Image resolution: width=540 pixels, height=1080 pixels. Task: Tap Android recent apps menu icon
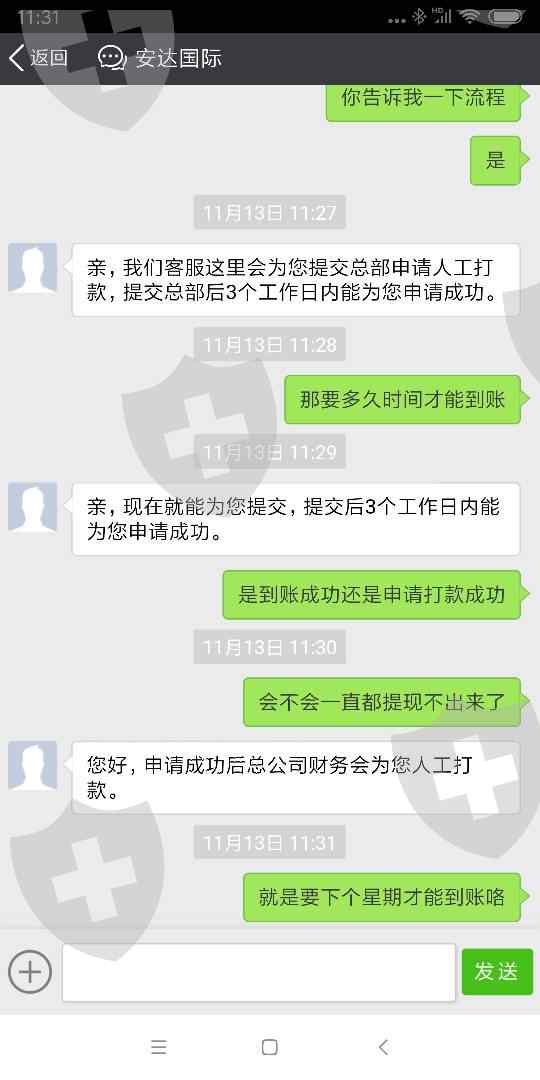[158, 1047]
